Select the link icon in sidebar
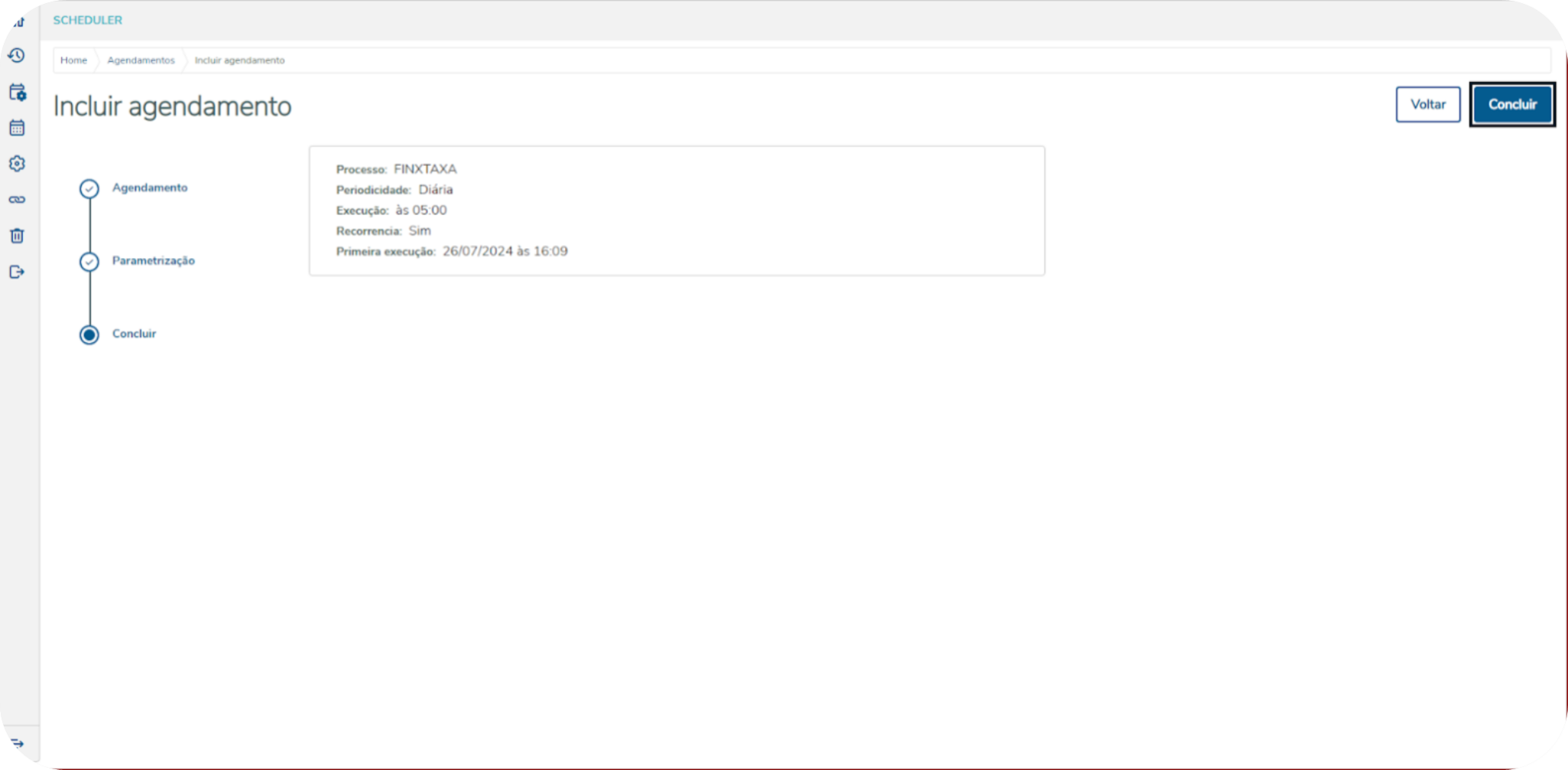Screen dimensions: 1568x770 point(17,200)
